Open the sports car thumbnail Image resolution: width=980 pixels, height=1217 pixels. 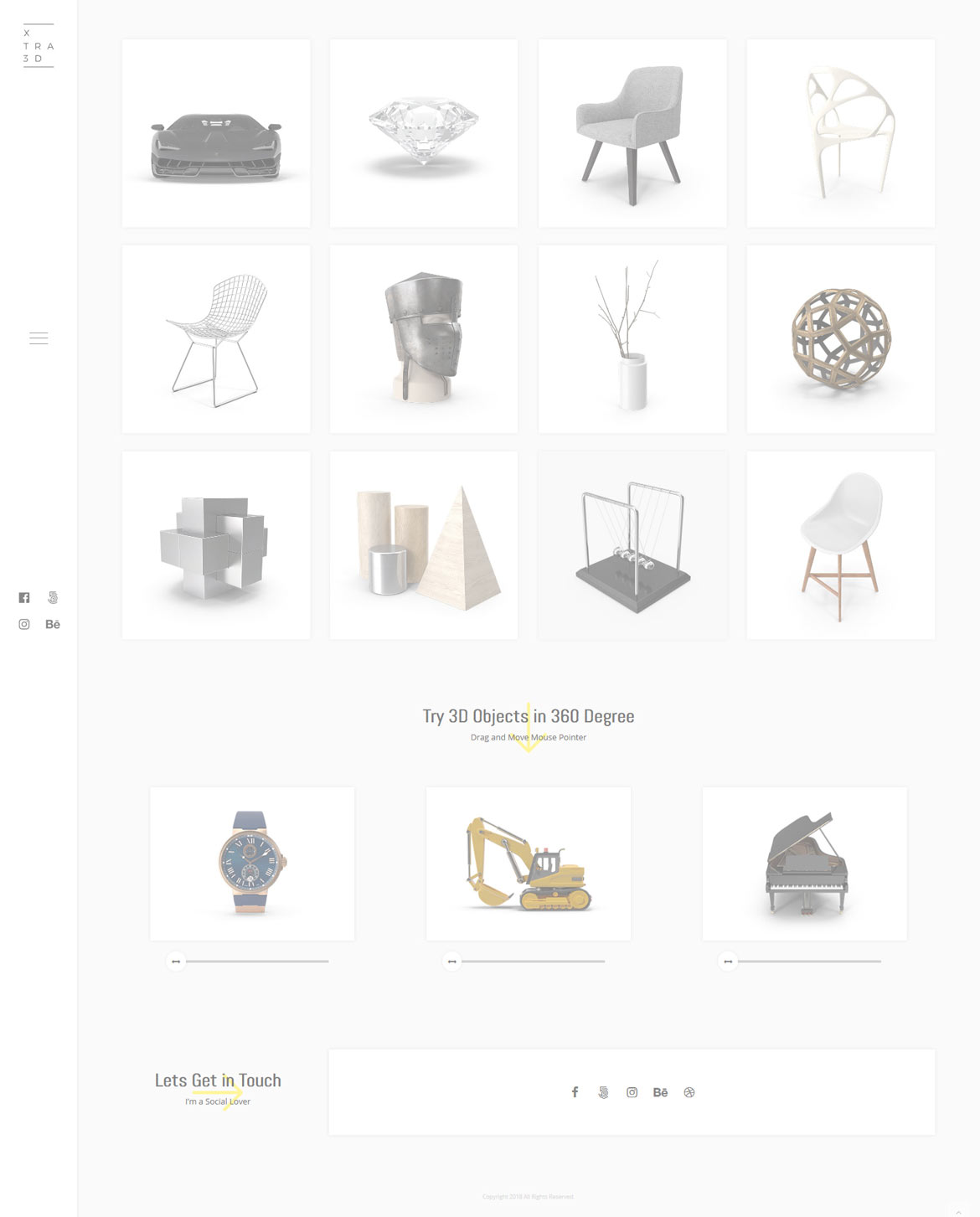(216, 133)
